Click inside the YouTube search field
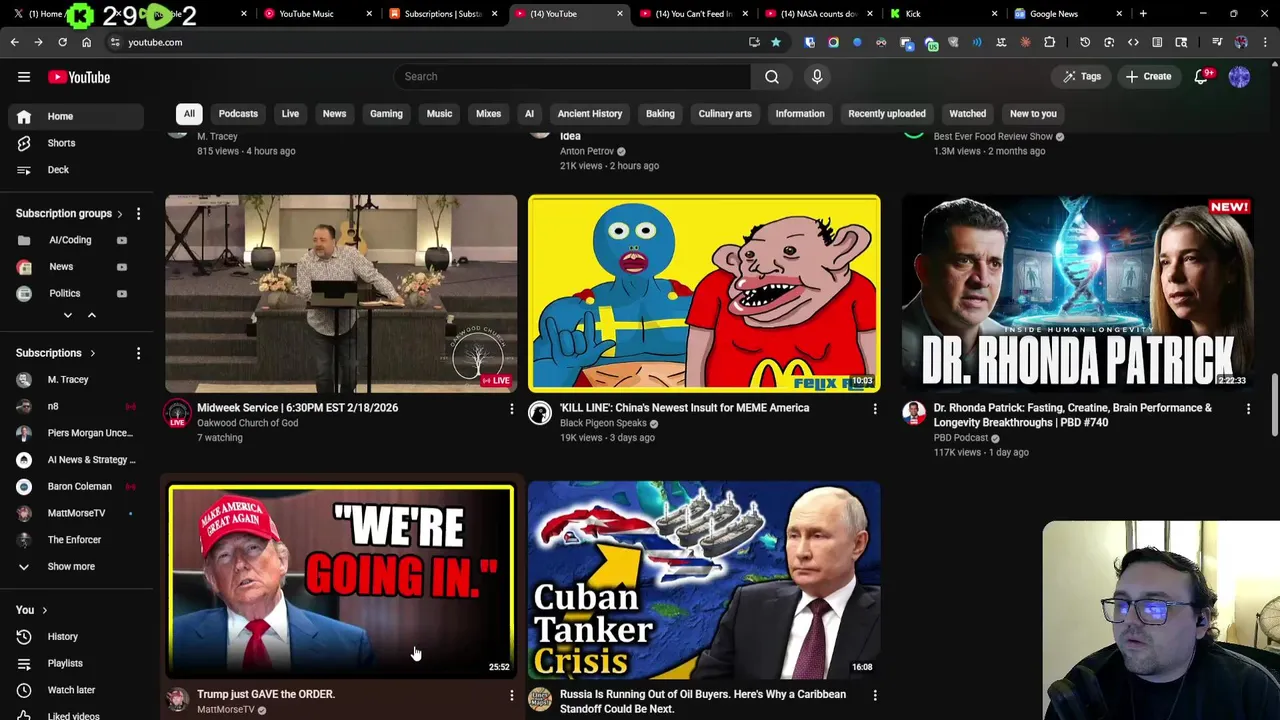The image size is (1280, 720). (x=572, y=76)
